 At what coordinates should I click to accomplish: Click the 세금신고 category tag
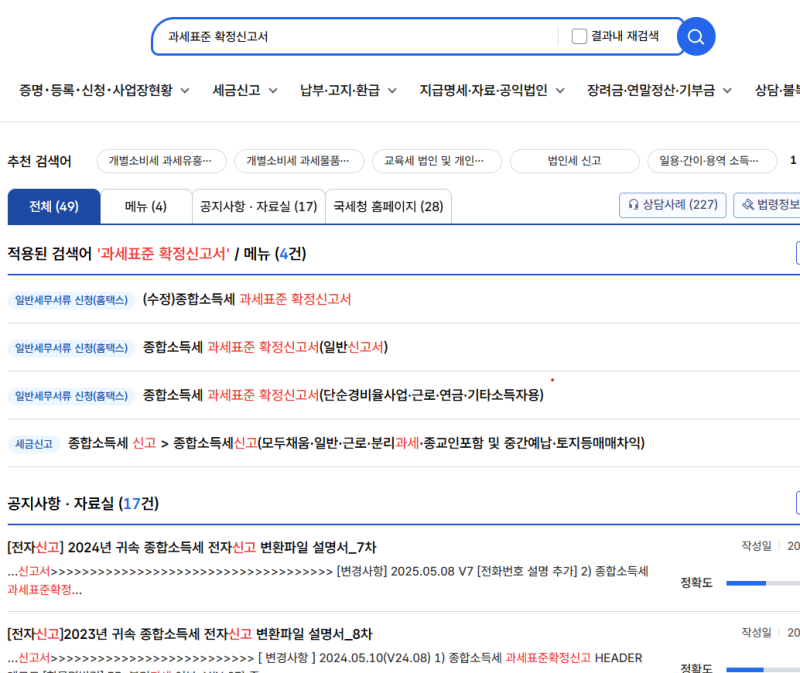pyautogui.click(x=34, y=444)
